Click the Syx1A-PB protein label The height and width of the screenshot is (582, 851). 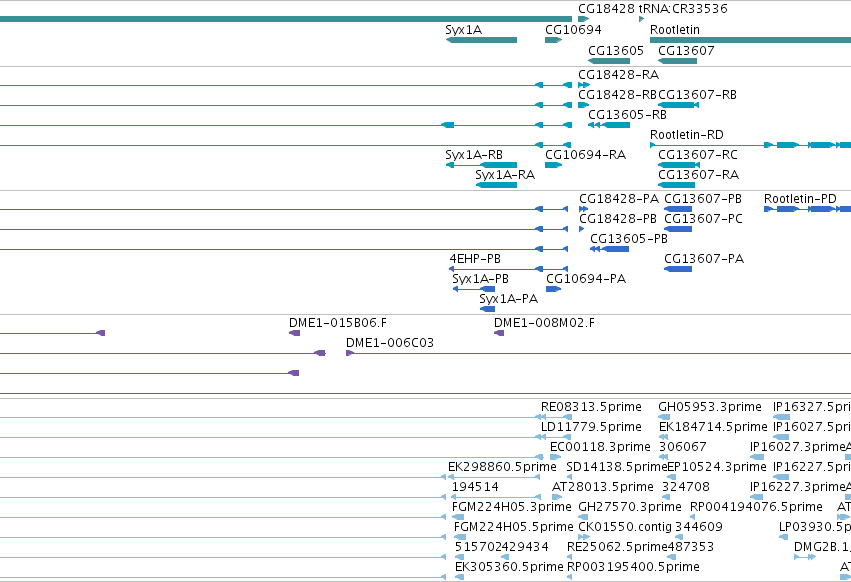480,279
